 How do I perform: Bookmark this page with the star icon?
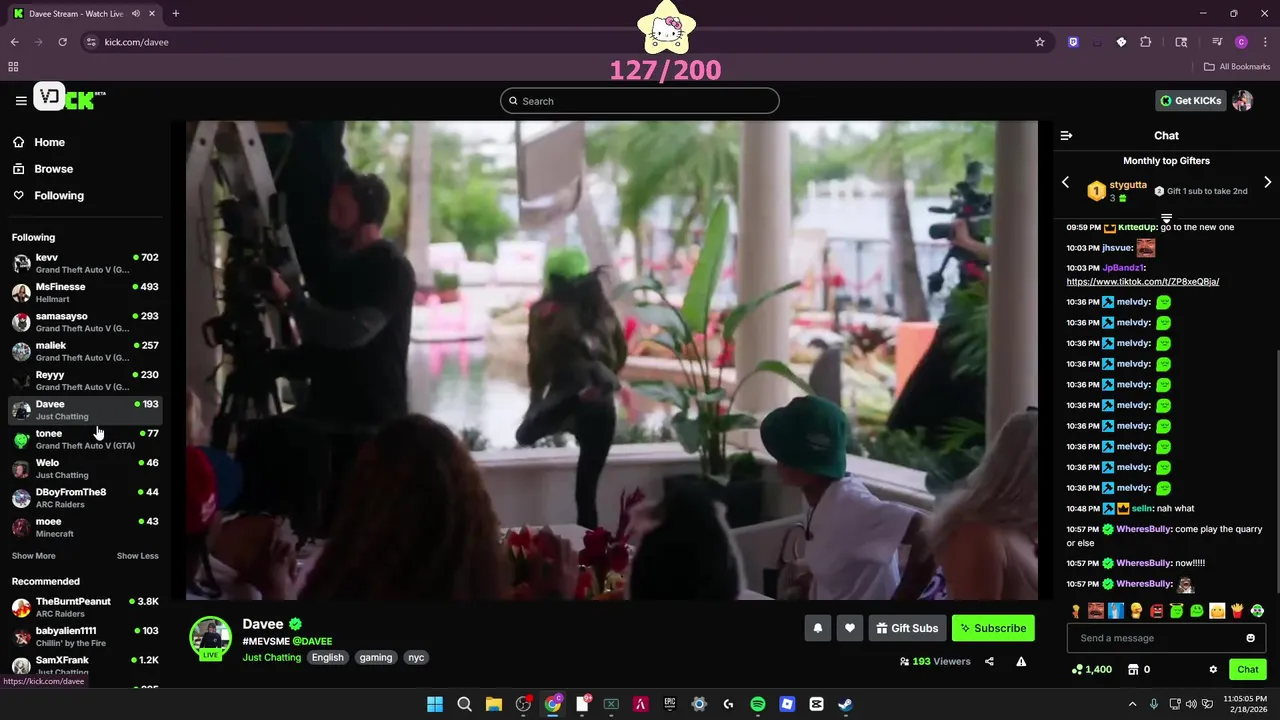click(x=1040, y=42)
